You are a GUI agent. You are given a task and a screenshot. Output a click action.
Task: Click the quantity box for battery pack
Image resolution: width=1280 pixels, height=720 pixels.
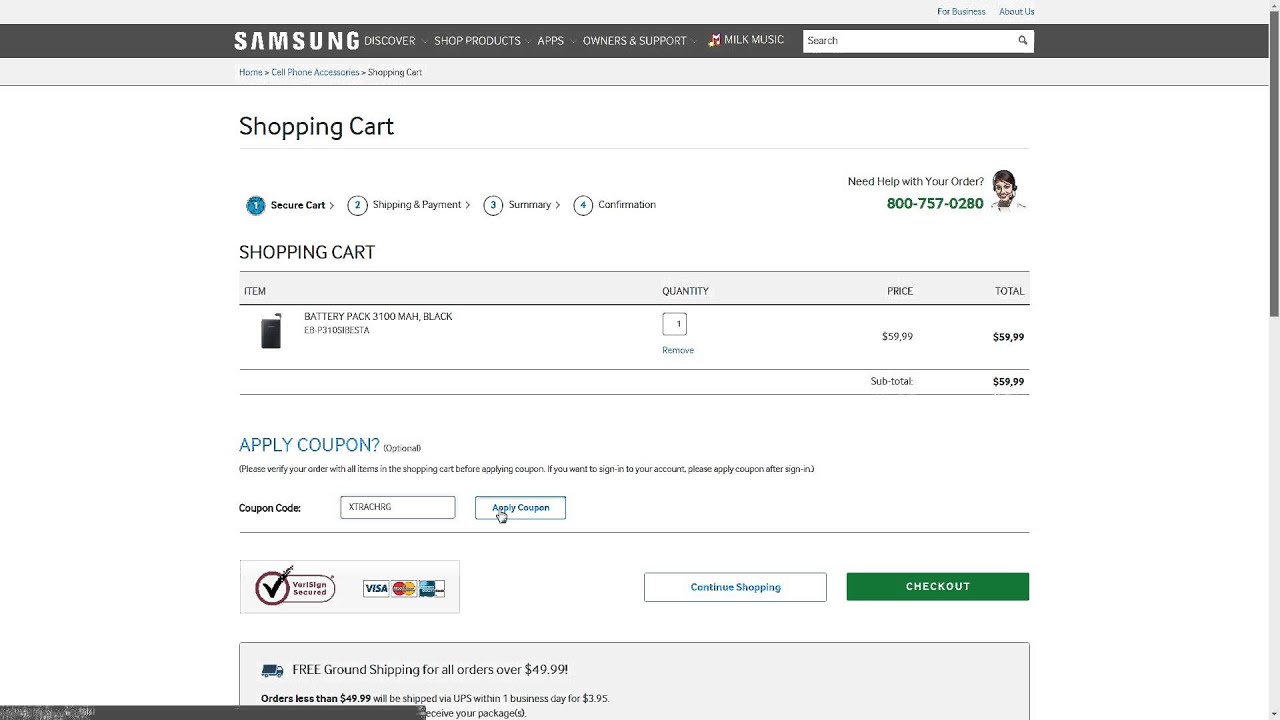(674, 324)
